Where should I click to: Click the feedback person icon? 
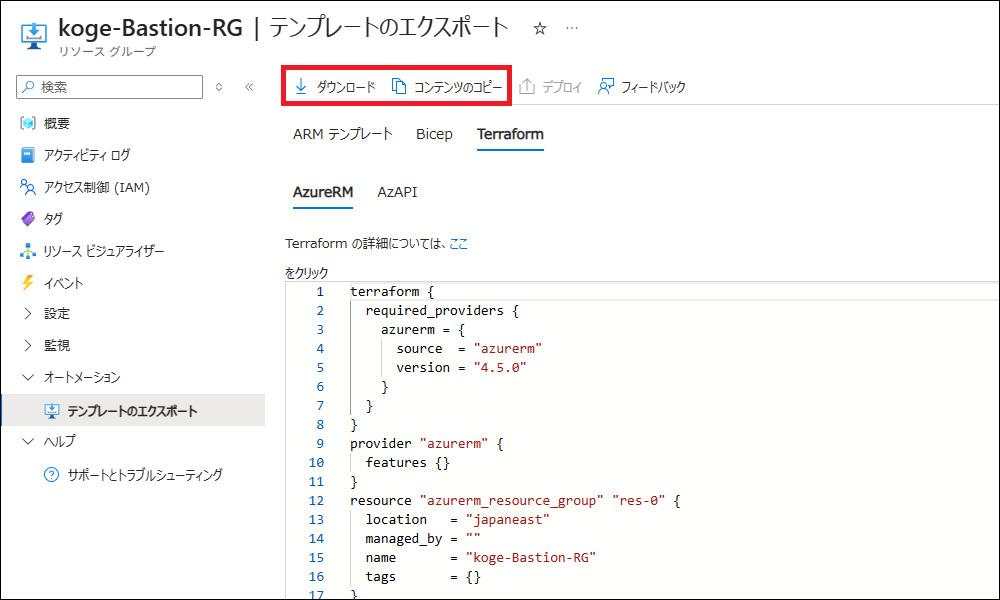tap(605, 86)
